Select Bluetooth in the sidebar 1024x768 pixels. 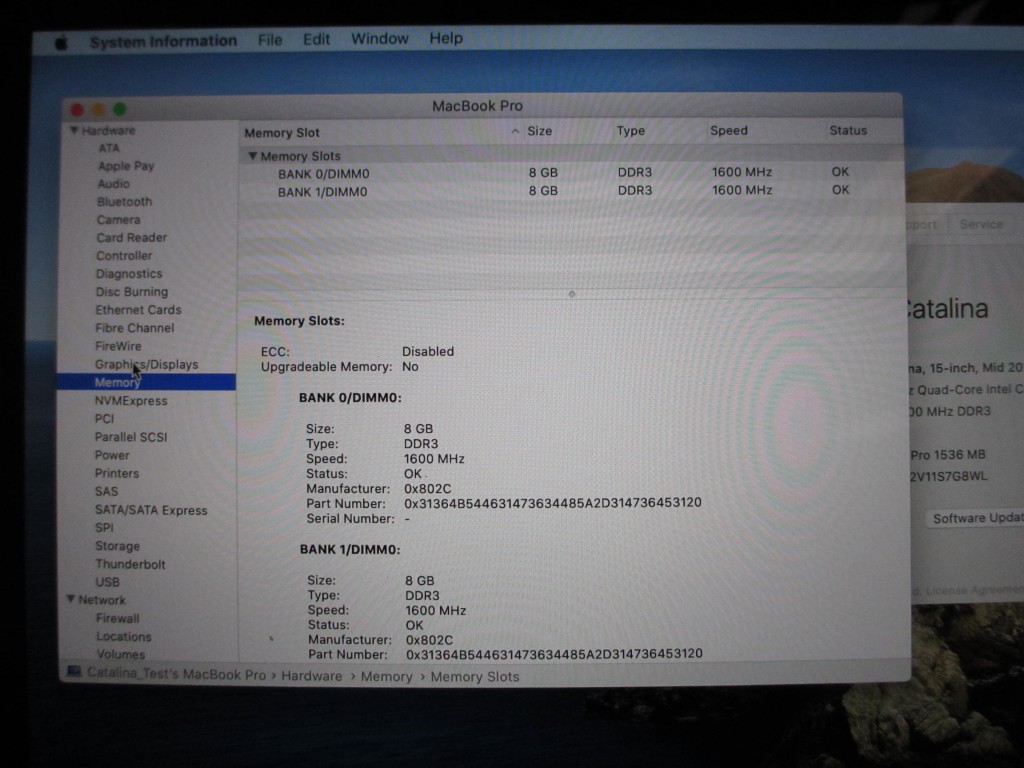[124, 202]
